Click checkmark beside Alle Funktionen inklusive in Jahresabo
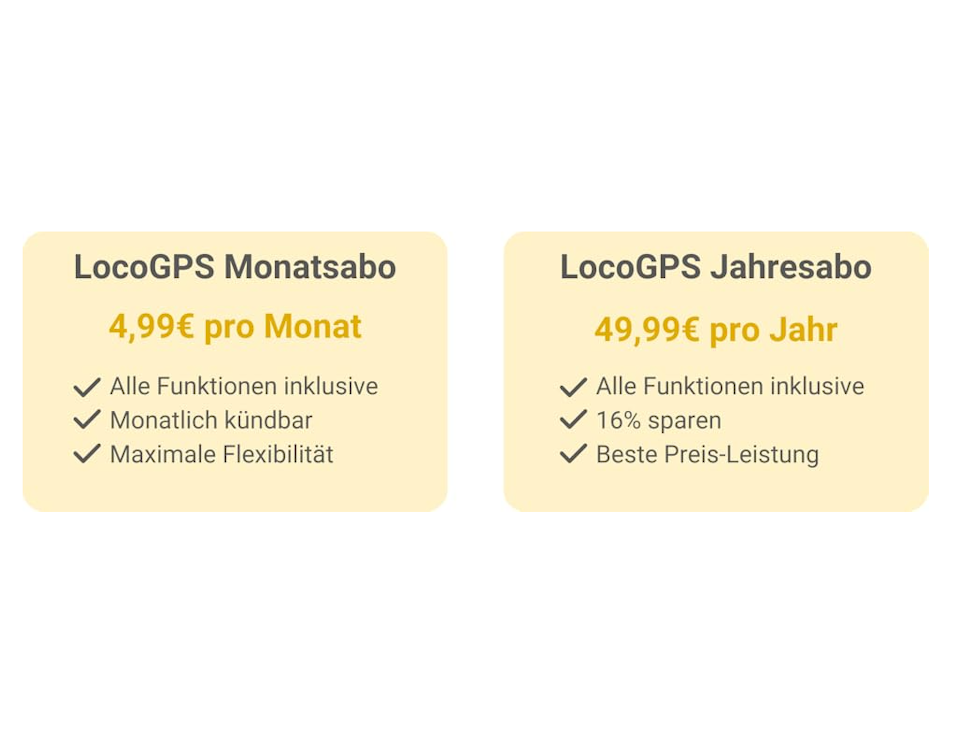Image resolution: width=960 pixels, height=750 pixels. pos(574,387)
